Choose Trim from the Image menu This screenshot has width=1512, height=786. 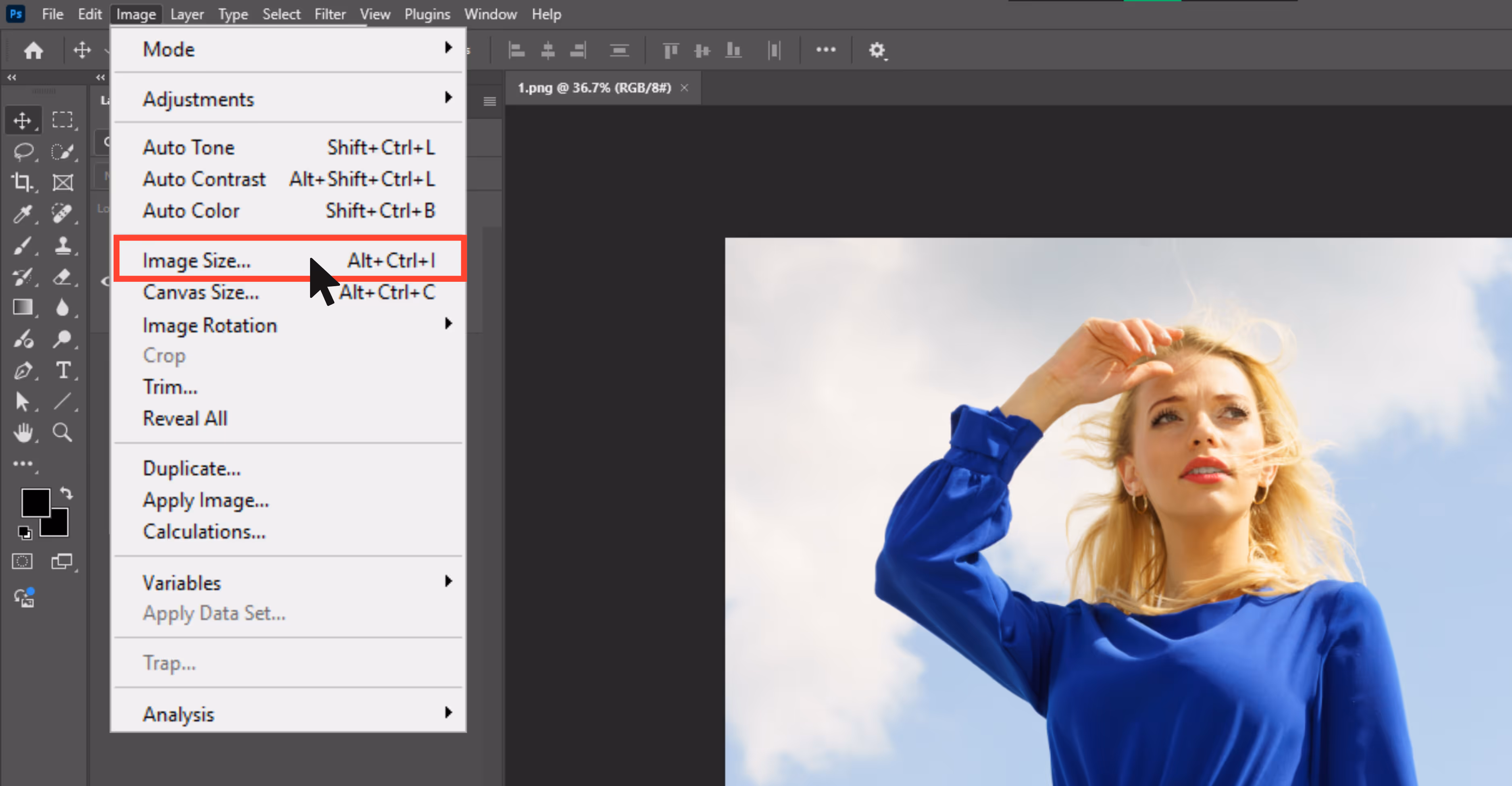pos(288,387)
